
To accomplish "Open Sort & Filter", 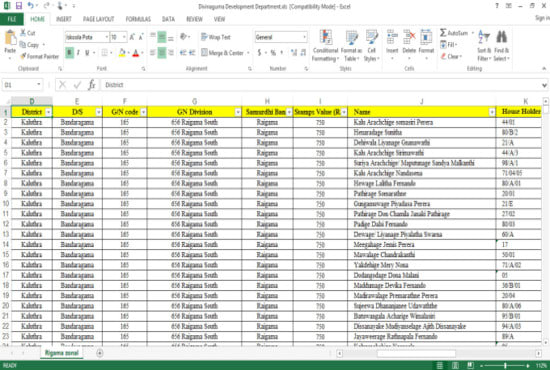I will coord(484,46).
